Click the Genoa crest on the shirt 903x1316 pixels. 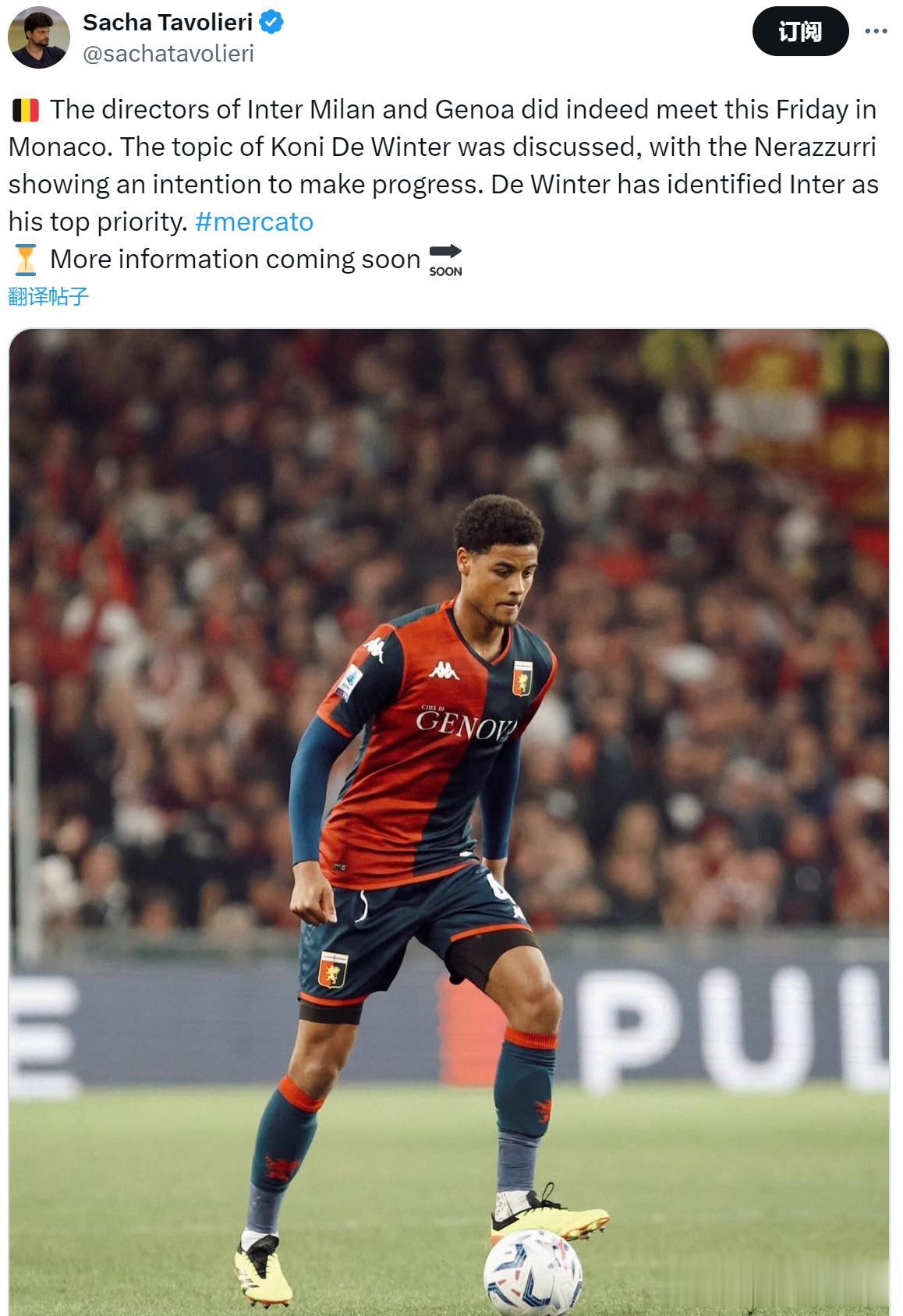(x=522, y=677)
